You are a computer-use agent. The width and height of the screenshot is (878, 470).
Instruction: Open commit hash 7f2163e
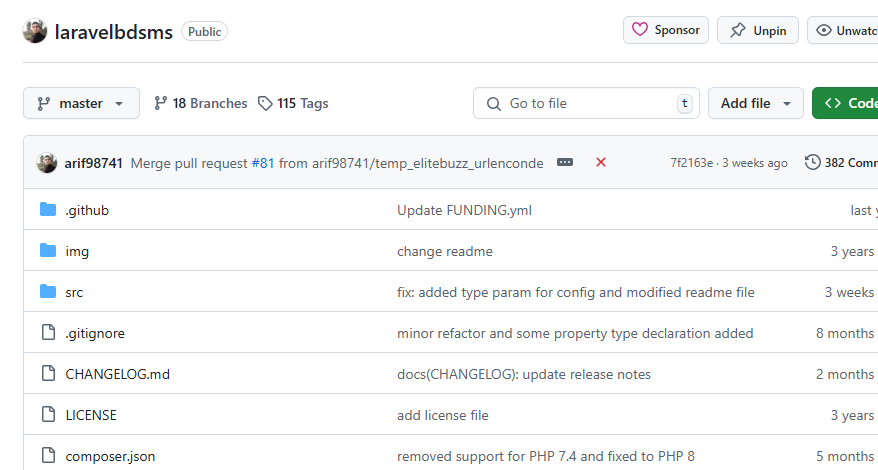click(692, 163)
